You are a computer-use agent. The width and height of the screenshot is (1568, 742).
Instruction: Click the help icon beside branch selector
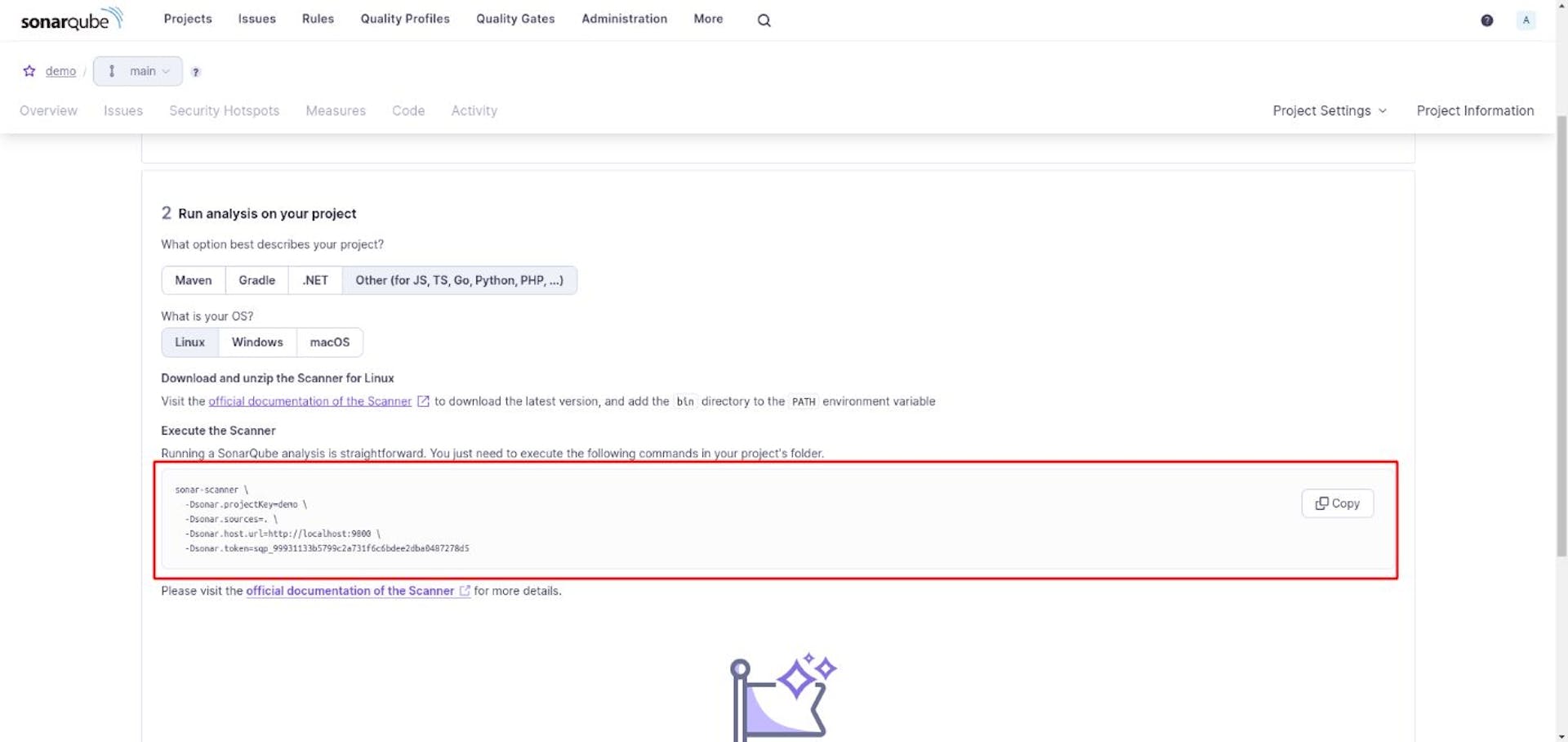pyautogui.click(x=196, y=72)
